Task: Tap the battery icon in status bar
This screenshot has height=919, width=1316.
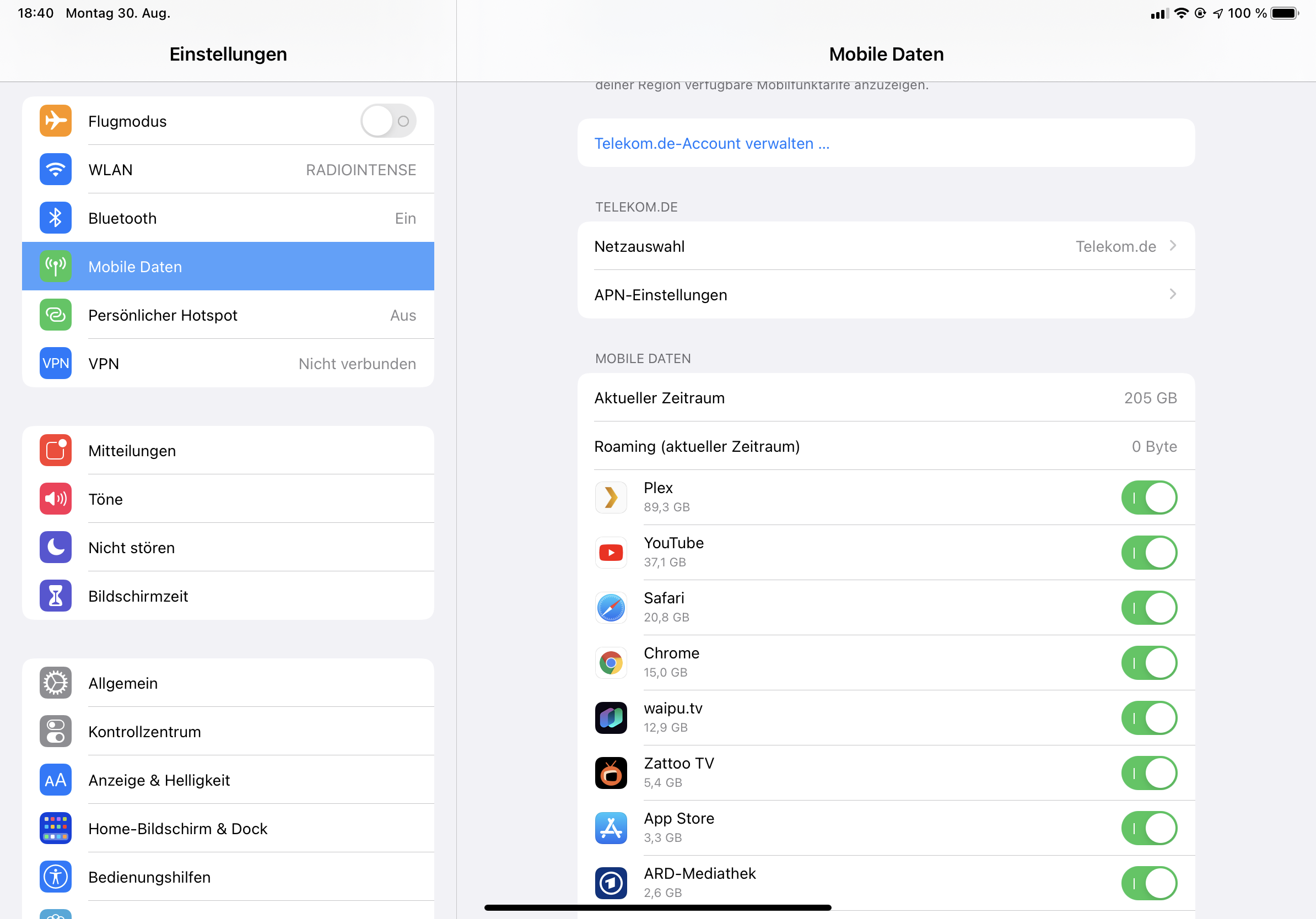Action: (x=1285, y=13)
